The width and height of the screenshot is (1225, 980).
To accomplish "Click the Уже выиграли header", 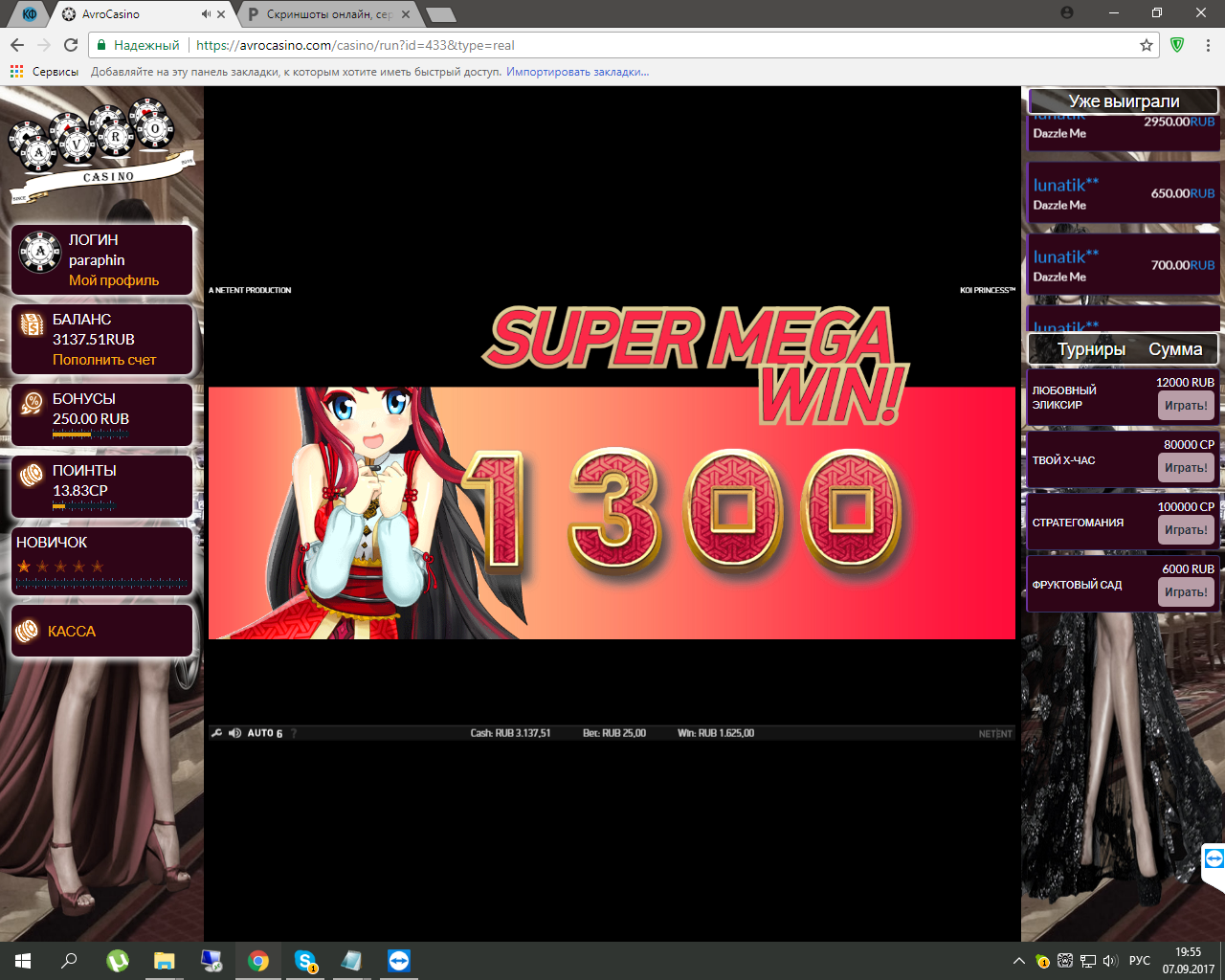I will [x=1124, y=101].
